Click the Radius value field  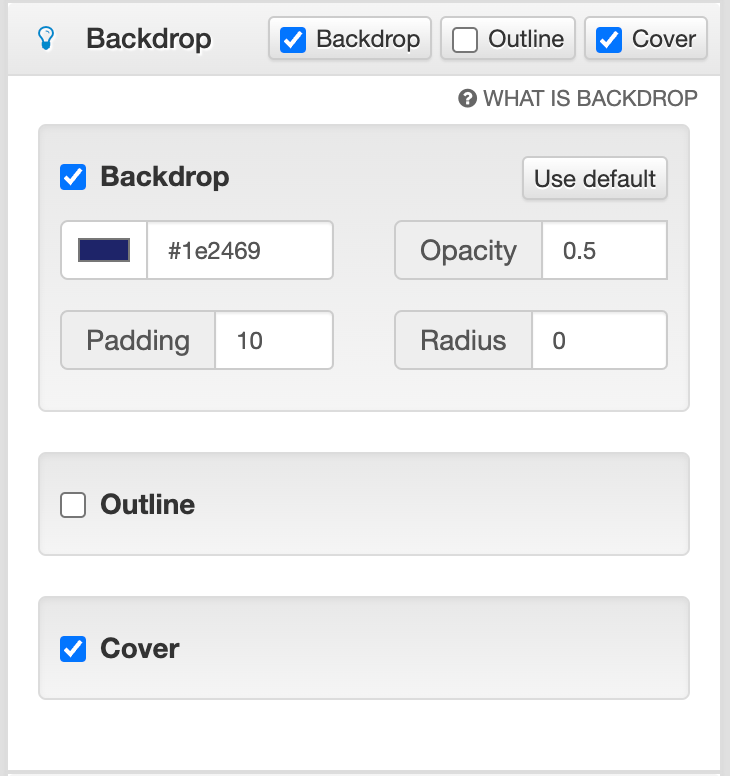coord(598,341)
